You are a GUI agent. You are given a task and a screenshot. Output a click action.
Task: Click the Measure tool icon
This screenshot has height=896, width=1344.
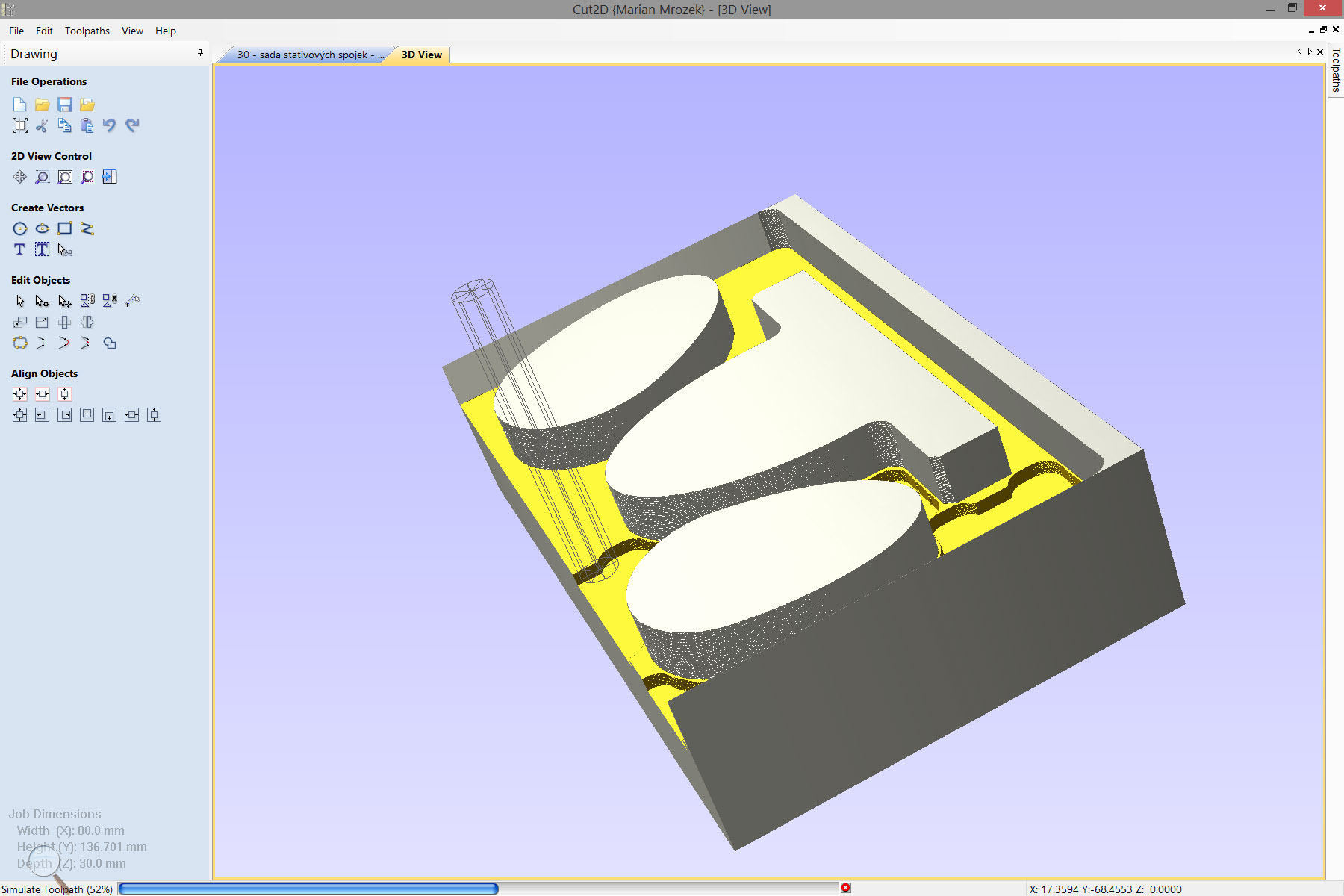click(x=132, y=302)
